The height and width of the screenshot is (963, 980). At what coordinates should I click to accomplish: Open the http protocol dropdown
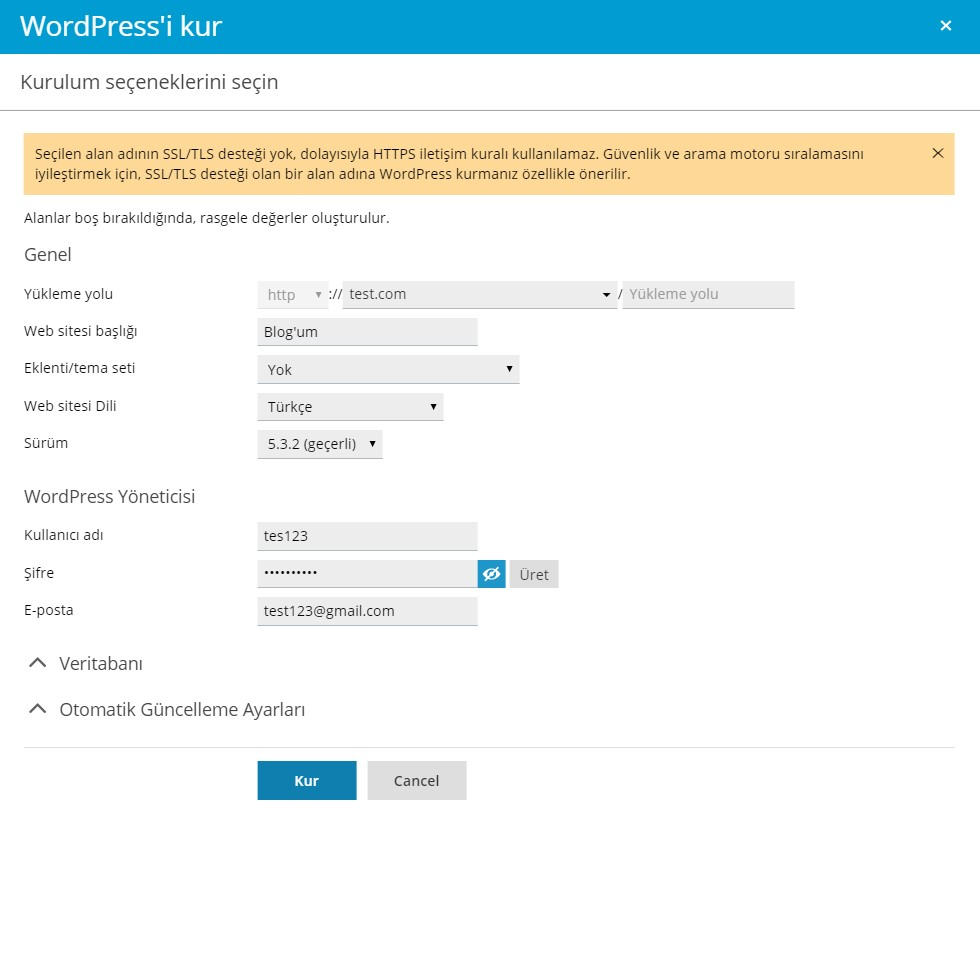292,294
